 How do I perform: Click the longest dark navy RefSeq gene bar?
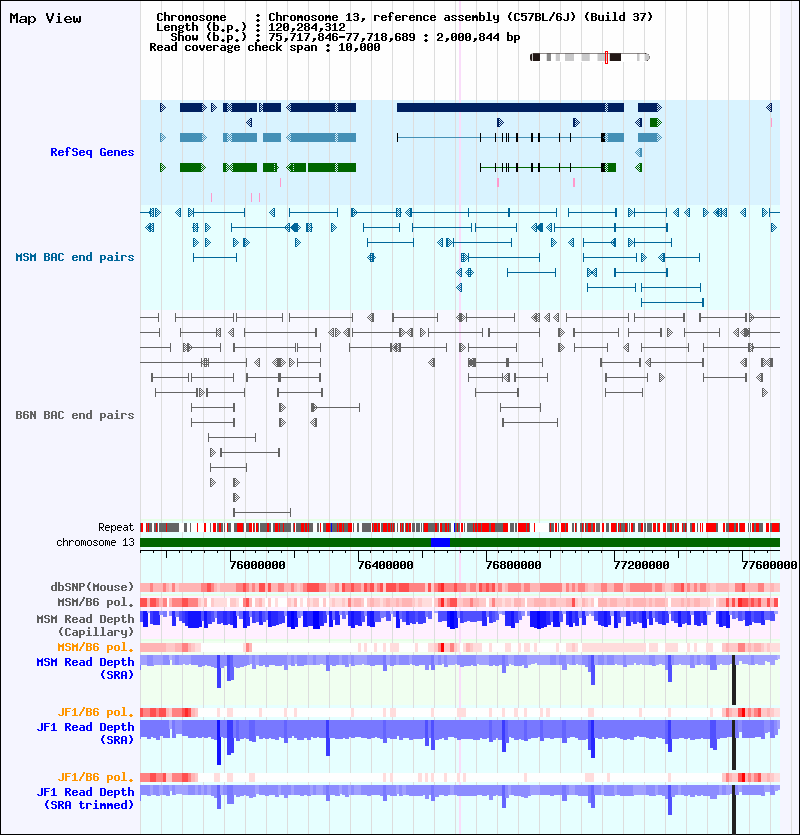tap(510, 108)
